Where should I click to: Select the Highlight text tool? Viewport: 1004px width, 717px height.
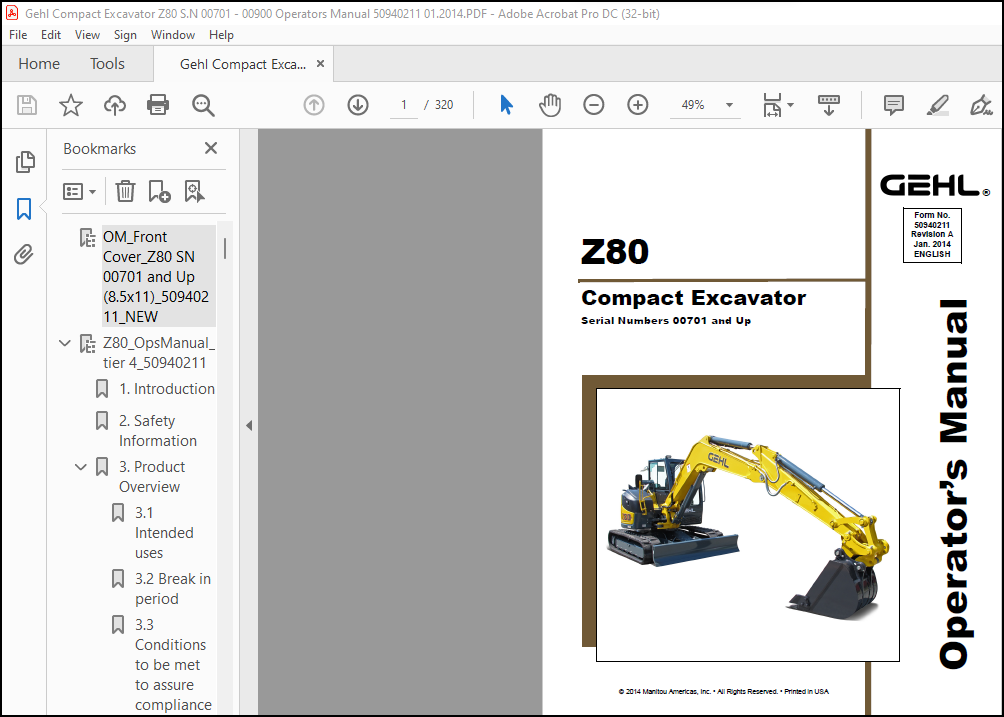pyautogui.click(x=937, y=105)
